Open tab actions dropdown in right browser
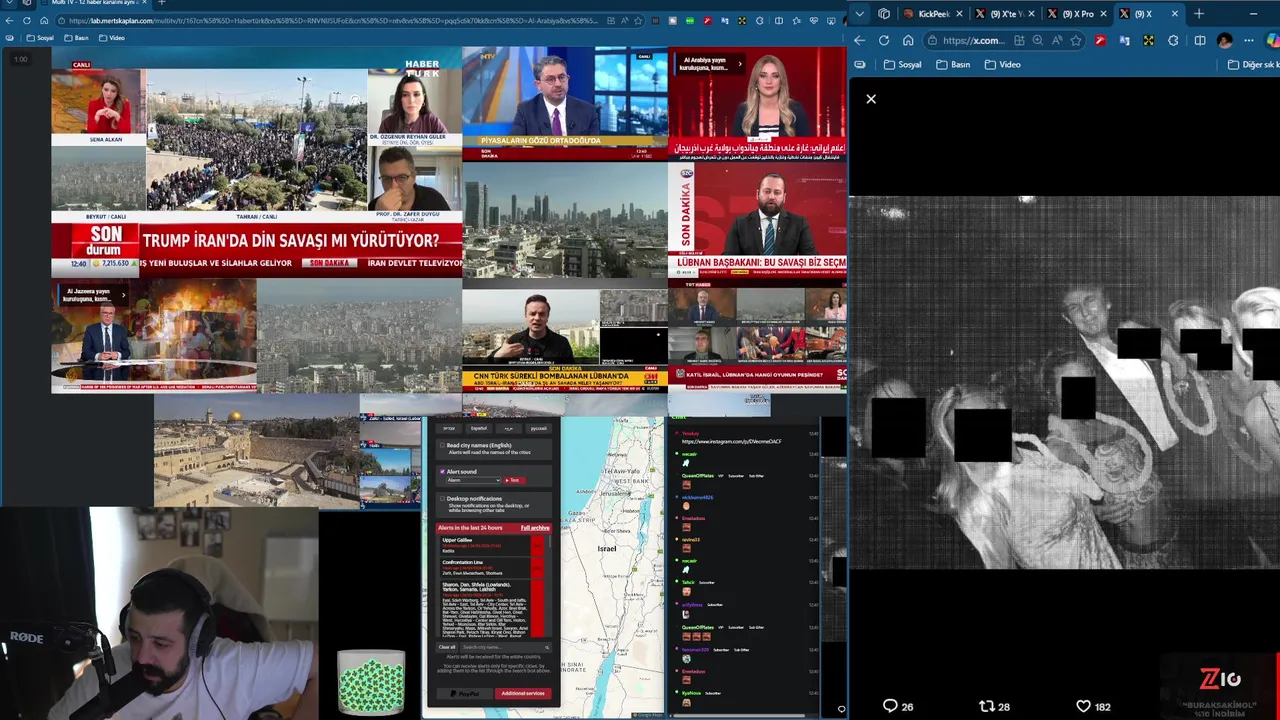Screen dimensions: 1280x720 (x=860, y=14)
